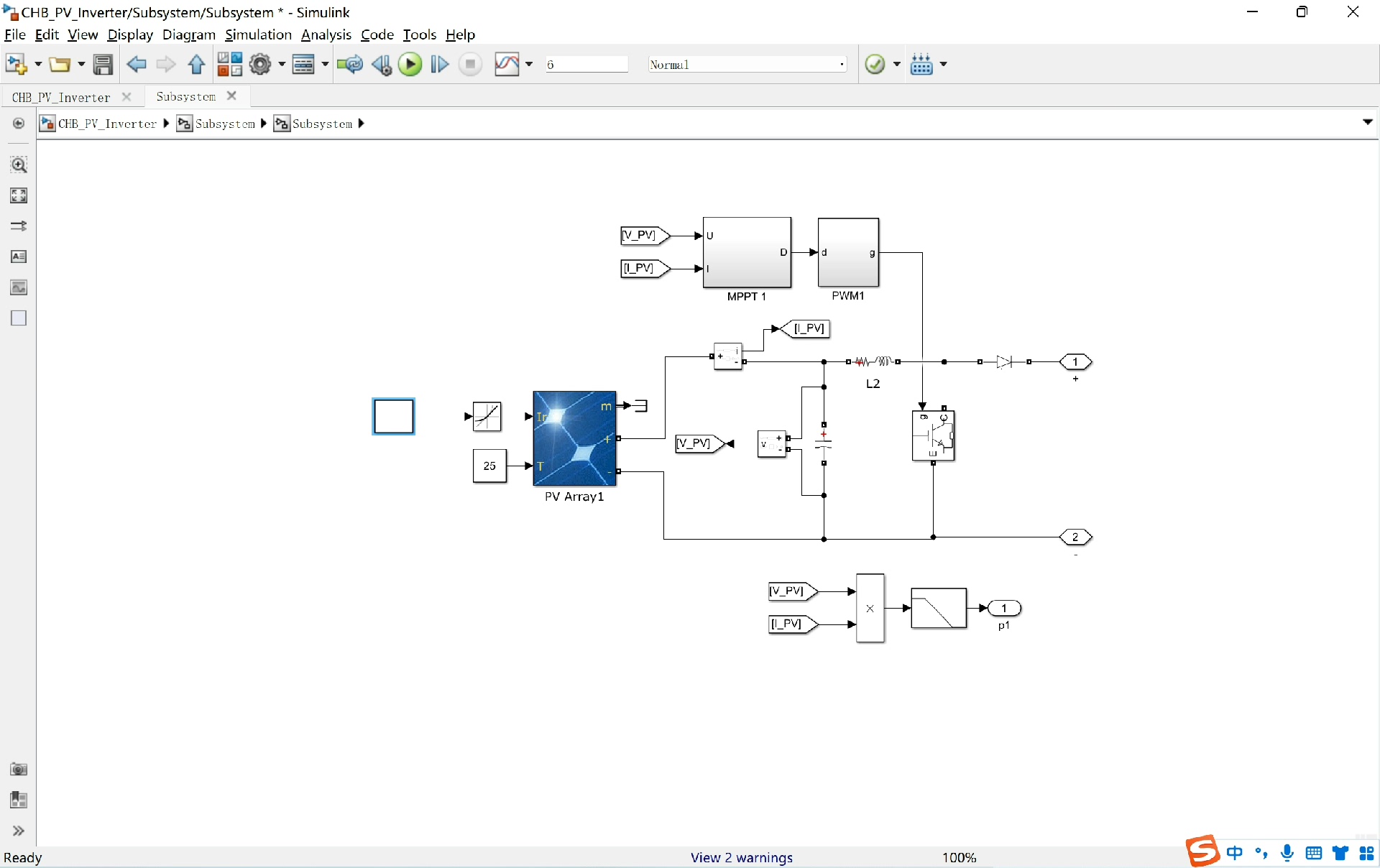
Task: Select the p1 output port
Action: (x=1004, y=609)
